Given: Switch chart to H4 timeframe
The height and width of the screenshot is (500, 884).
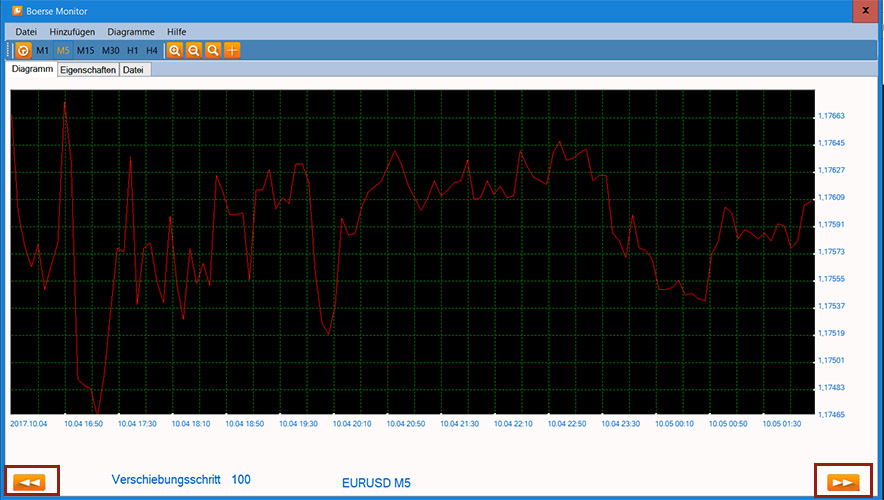Looking at the screenshot, I should 152,50.
